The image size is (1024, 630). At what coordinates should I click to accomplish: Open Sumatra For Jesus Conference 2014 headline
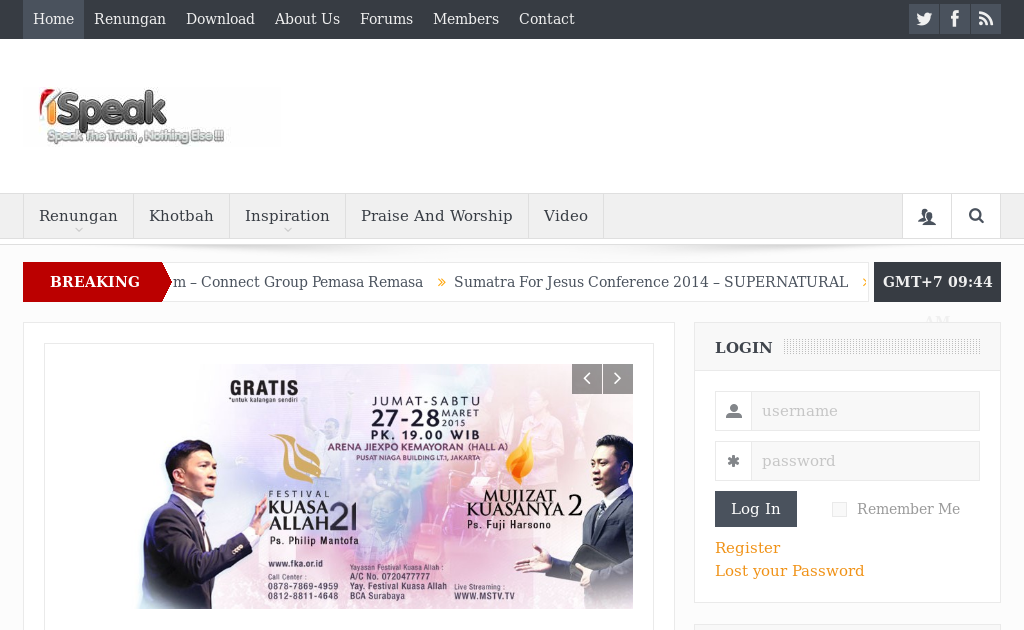click(651, 282)
